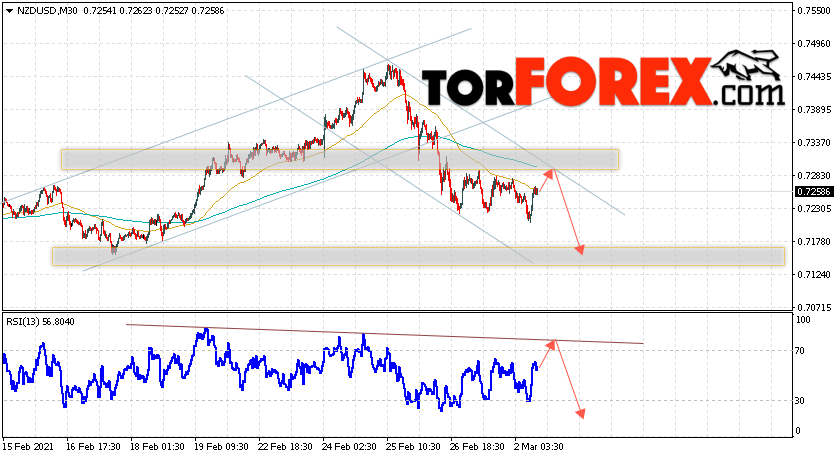
Task: Select the 25 Feb 10:30 time label
Action: tap(414, 446)
